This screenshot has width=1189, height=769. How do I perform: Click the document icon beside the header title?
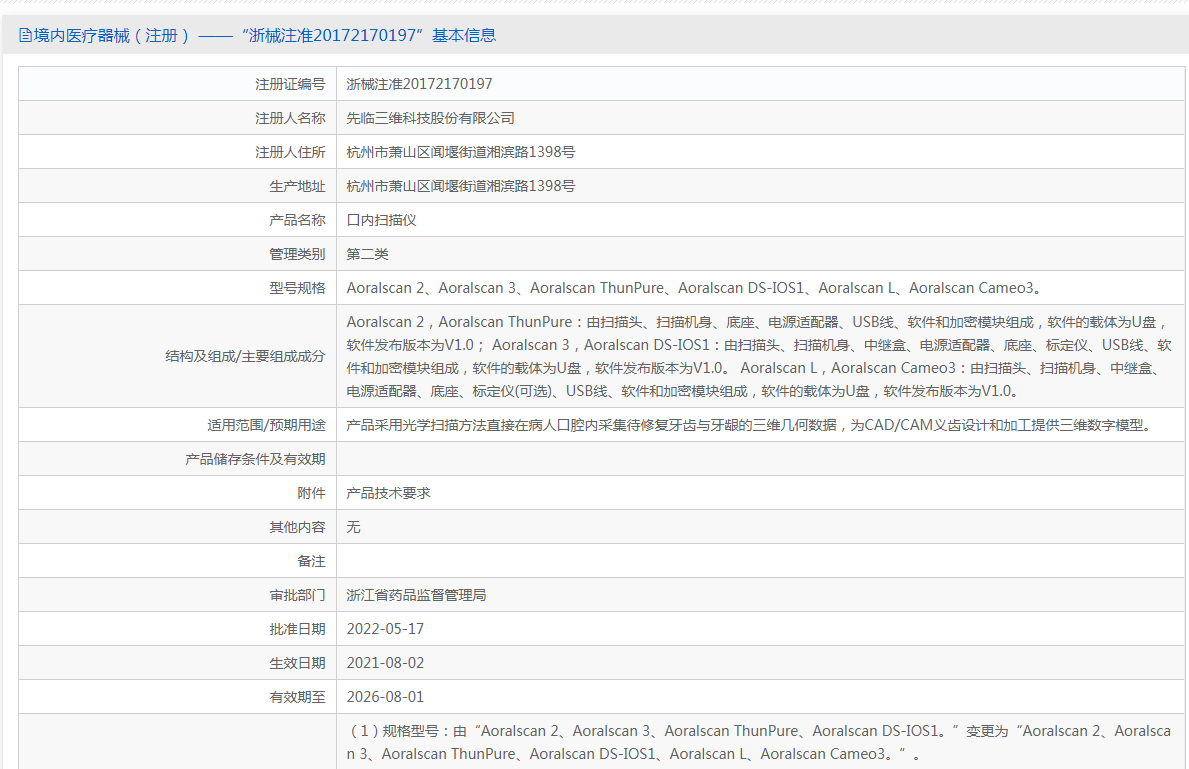coord(26,35)
